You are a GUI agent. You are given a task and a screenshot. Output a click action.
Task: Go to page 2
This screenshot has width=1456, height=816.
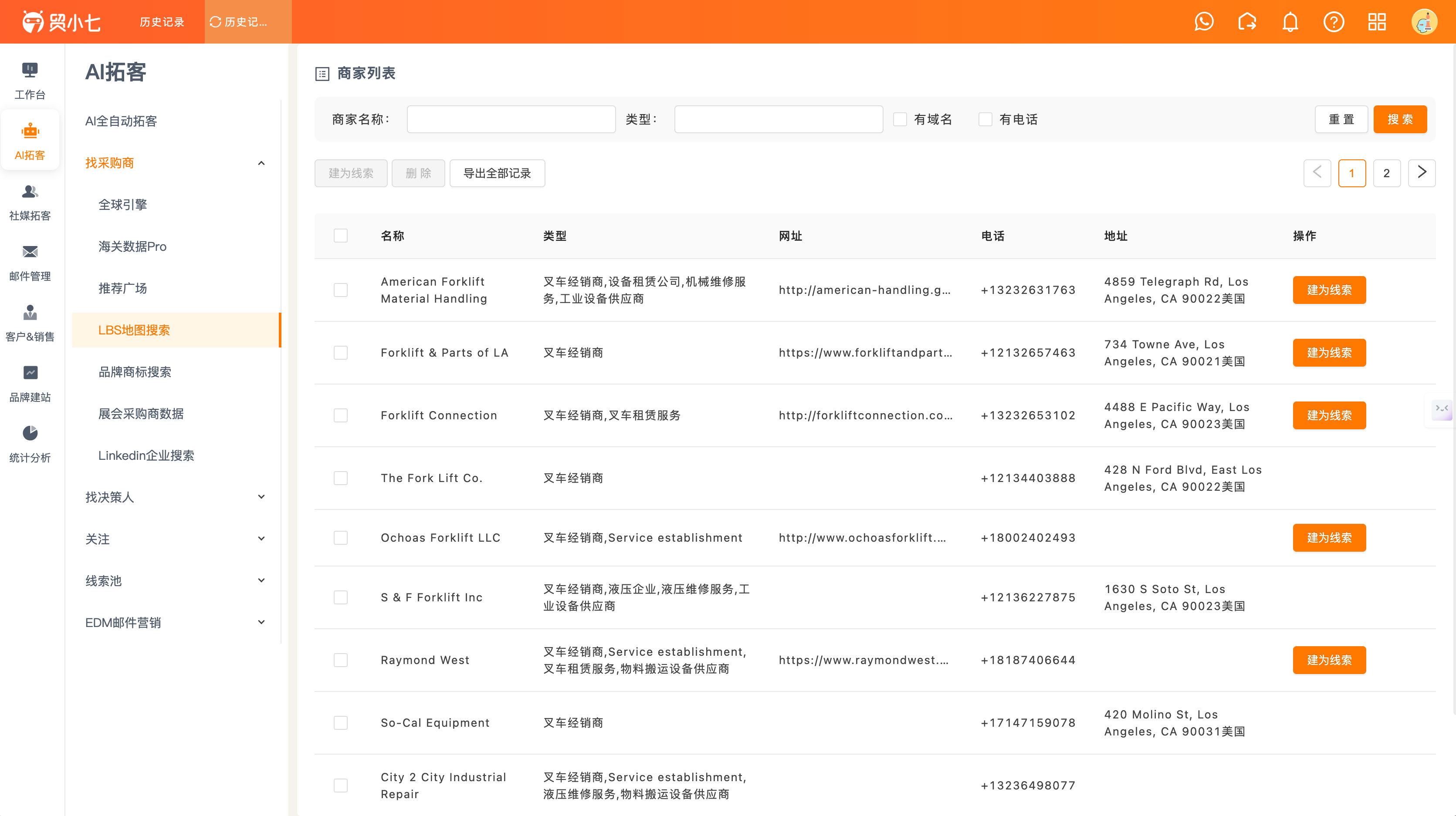(x=1386, y=173)
